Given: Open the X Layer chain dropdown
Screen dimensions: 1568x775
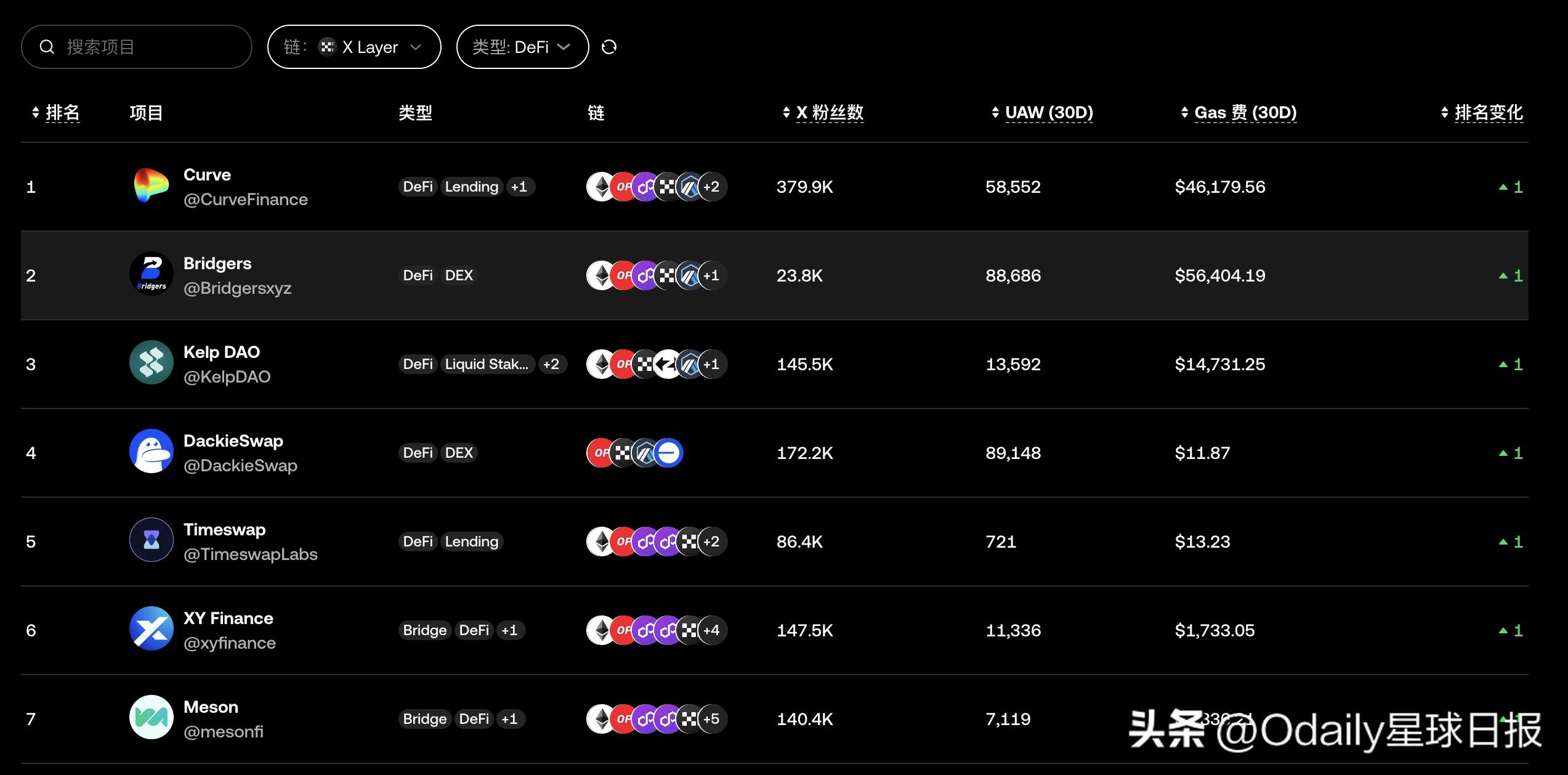Looking at the screenshot, I should tap(354, 47).
